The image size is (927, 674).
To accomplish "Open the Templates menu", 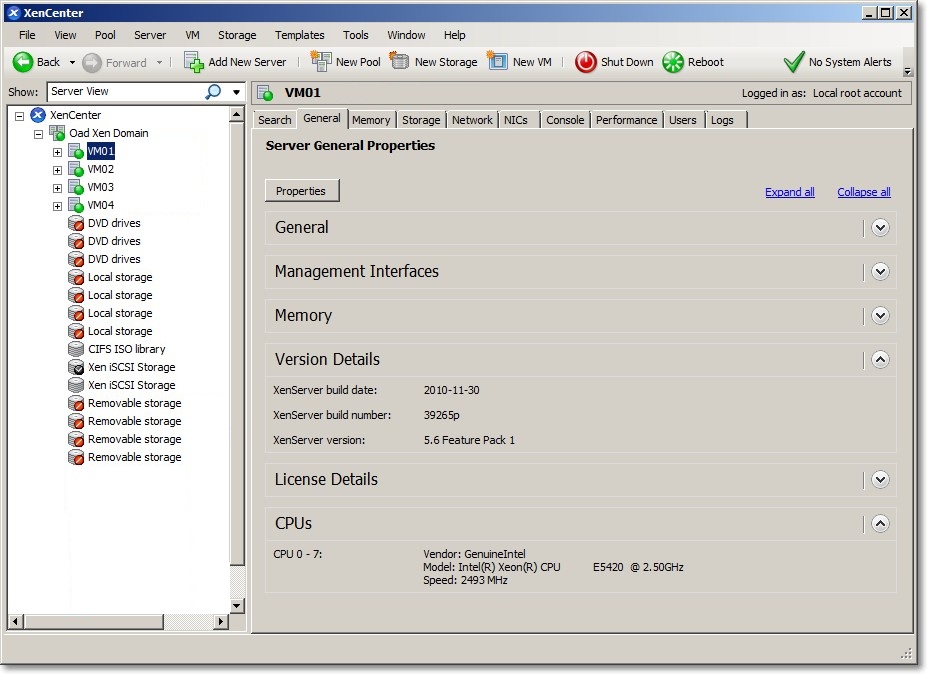I will [x=300, y=35].
